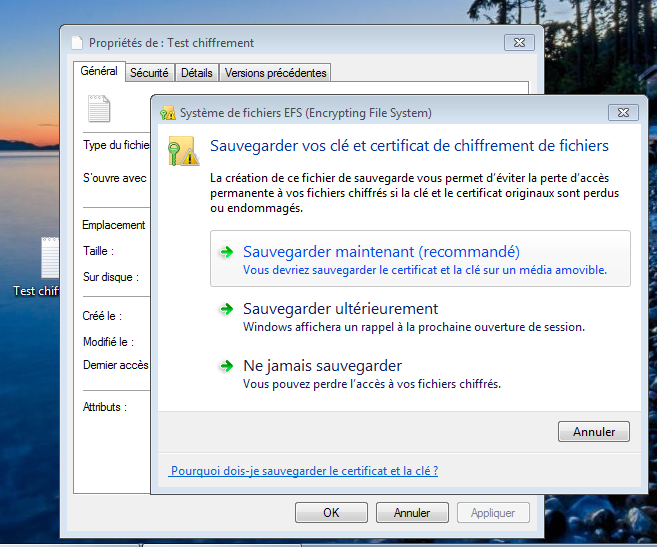Close the Propriétés de Test chiffrement window
Viewport: 657px width, 547px height.
click(517, 42)
